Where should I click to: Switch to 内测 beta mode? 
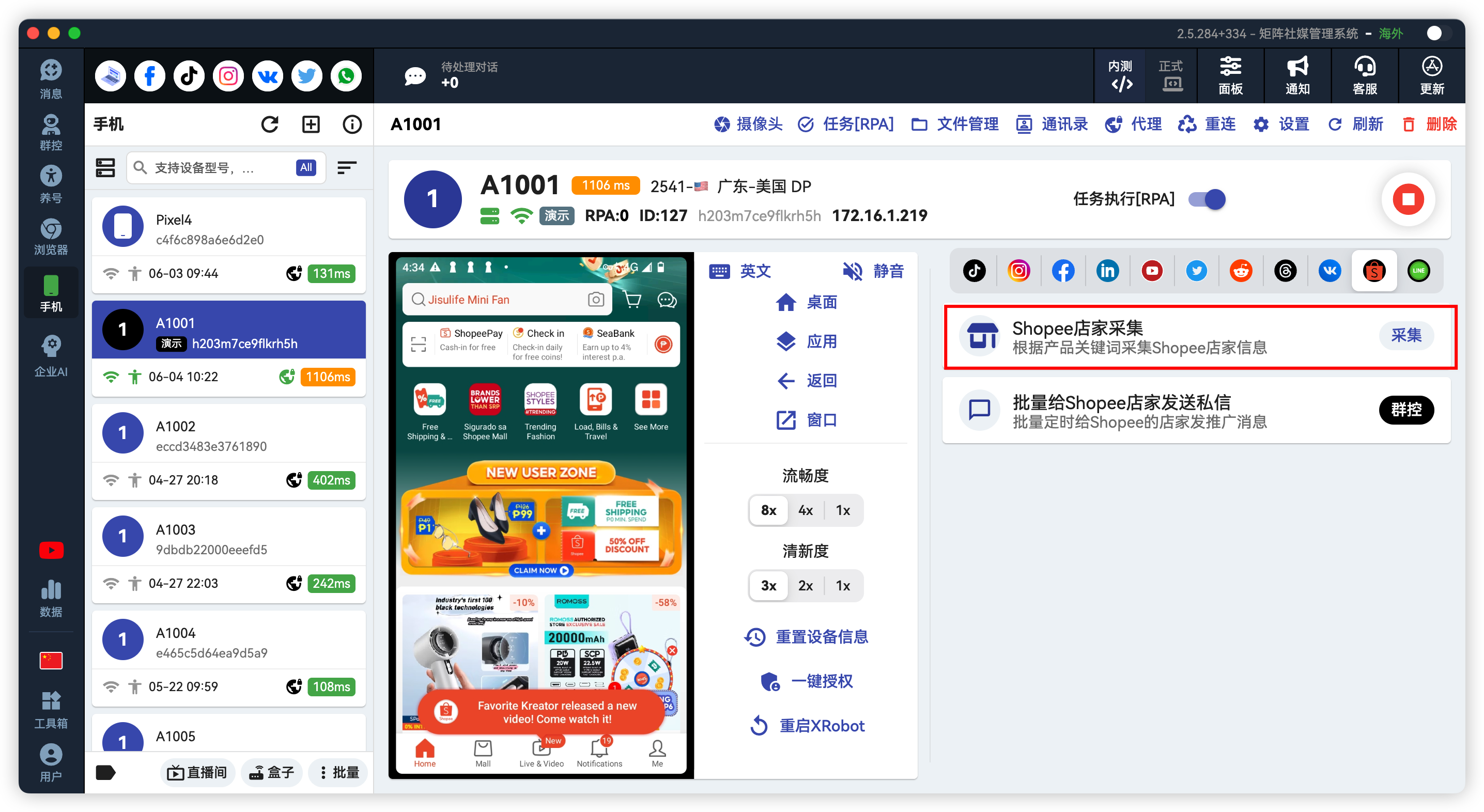click(x=1120, y=75)
